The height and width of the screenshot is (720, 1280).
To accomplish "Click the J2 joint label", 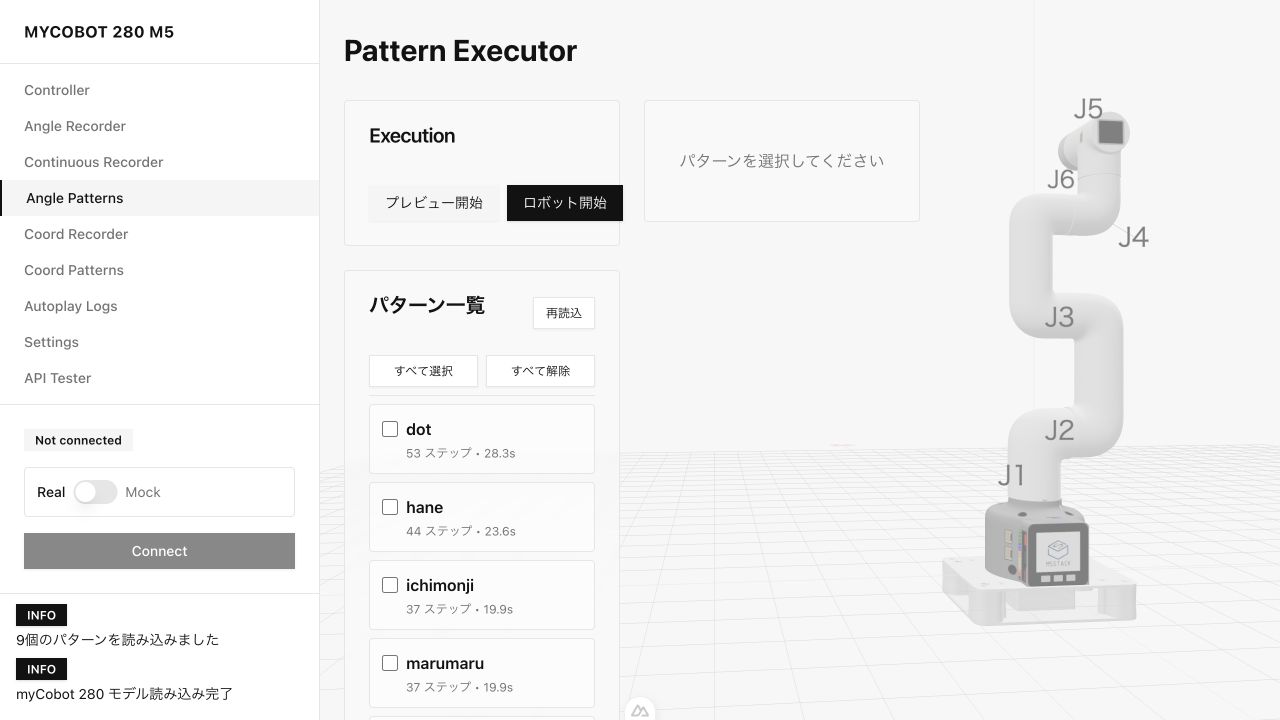I will pos(1059,430).
